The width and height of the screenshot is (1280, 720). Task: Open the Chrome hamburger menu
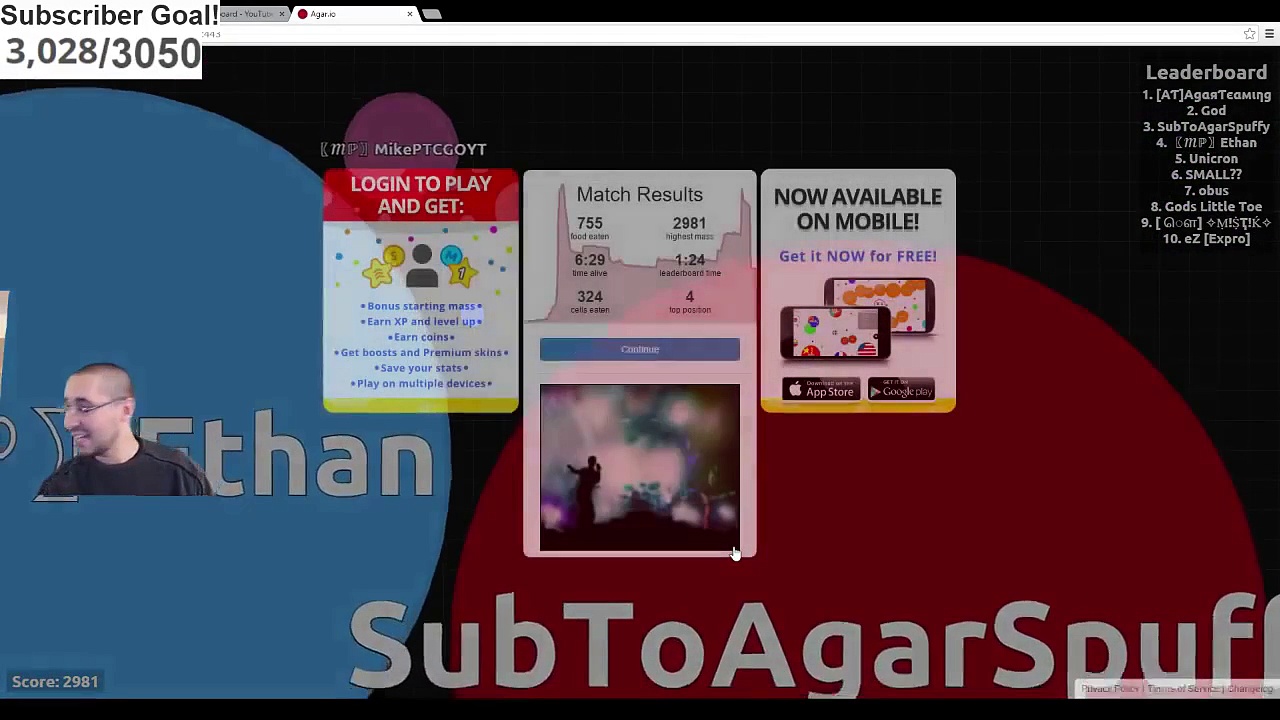coord(1269,34)
